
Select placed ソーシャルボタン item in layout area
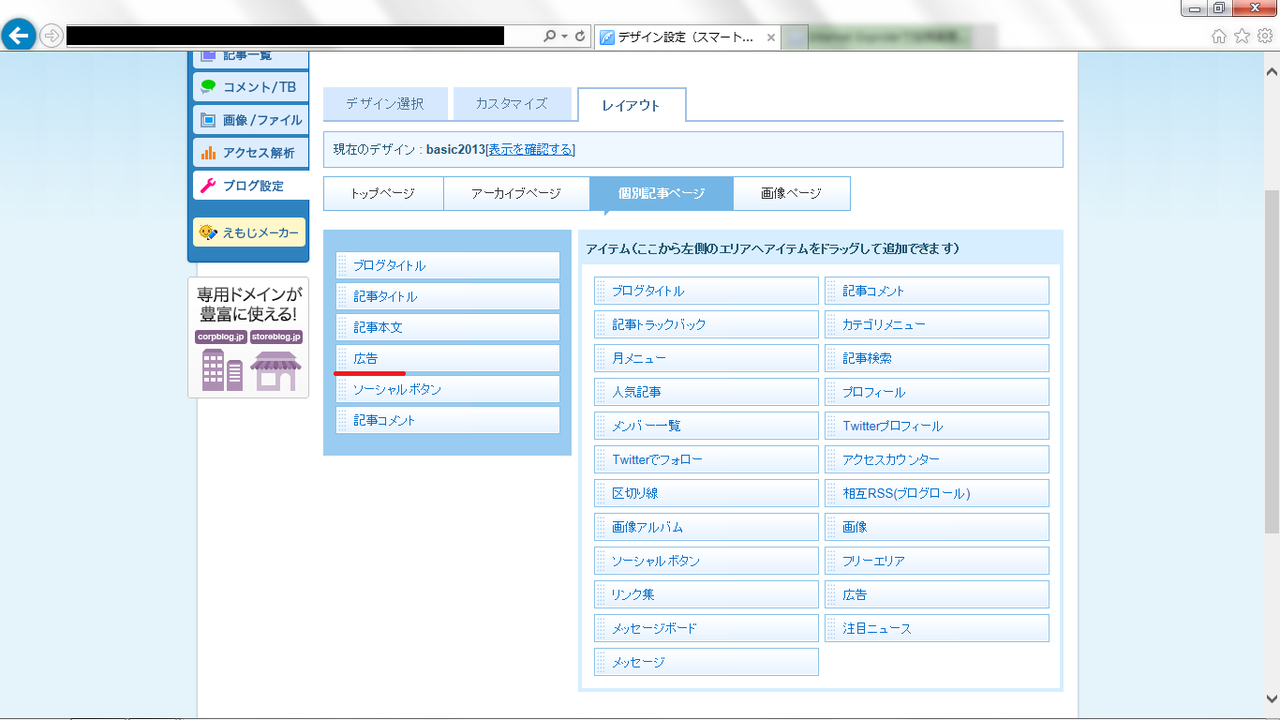(448, 389)
